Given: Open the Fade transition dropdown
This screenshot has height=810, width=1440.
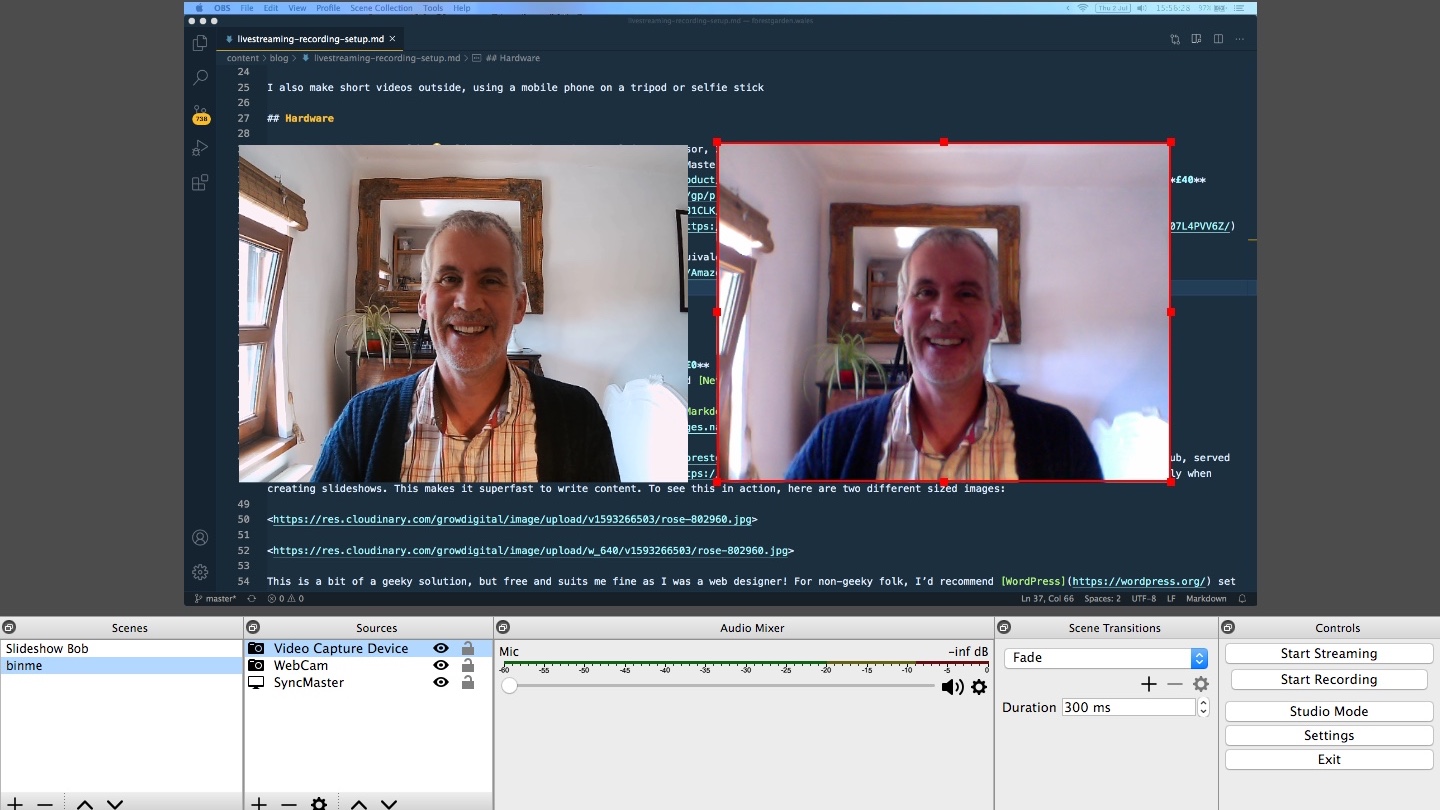Looking at the screenshot, I should [1105, 657].
